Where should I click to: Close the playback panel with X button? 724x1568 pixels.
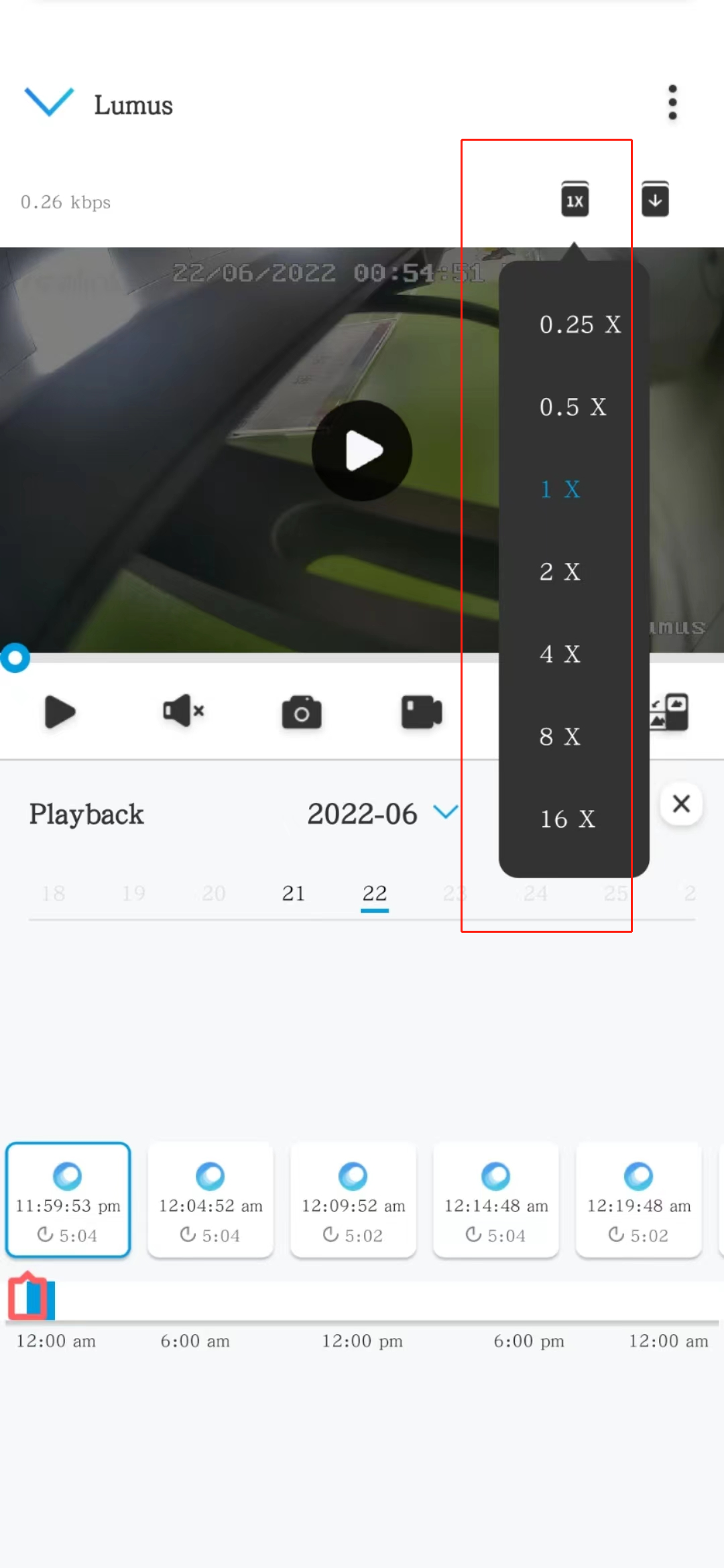[x=681, y=803]
